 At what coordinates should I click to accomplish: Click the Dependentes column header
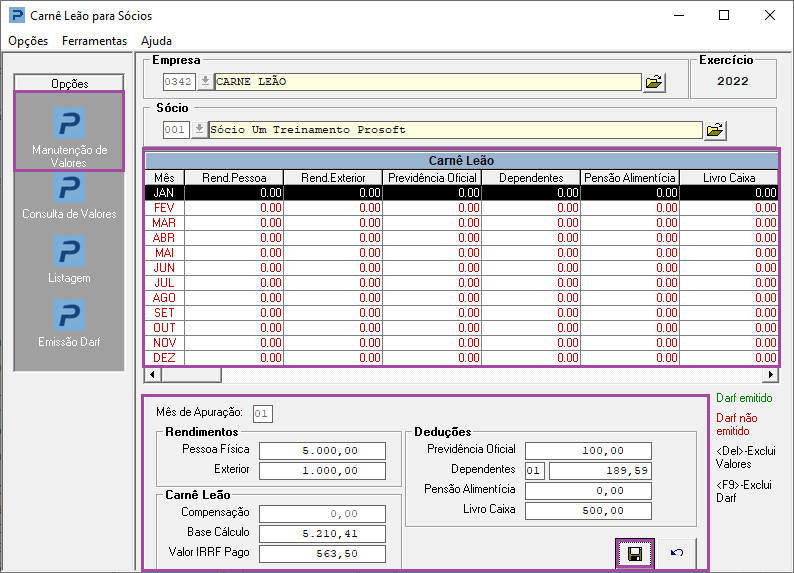(531, 178)
